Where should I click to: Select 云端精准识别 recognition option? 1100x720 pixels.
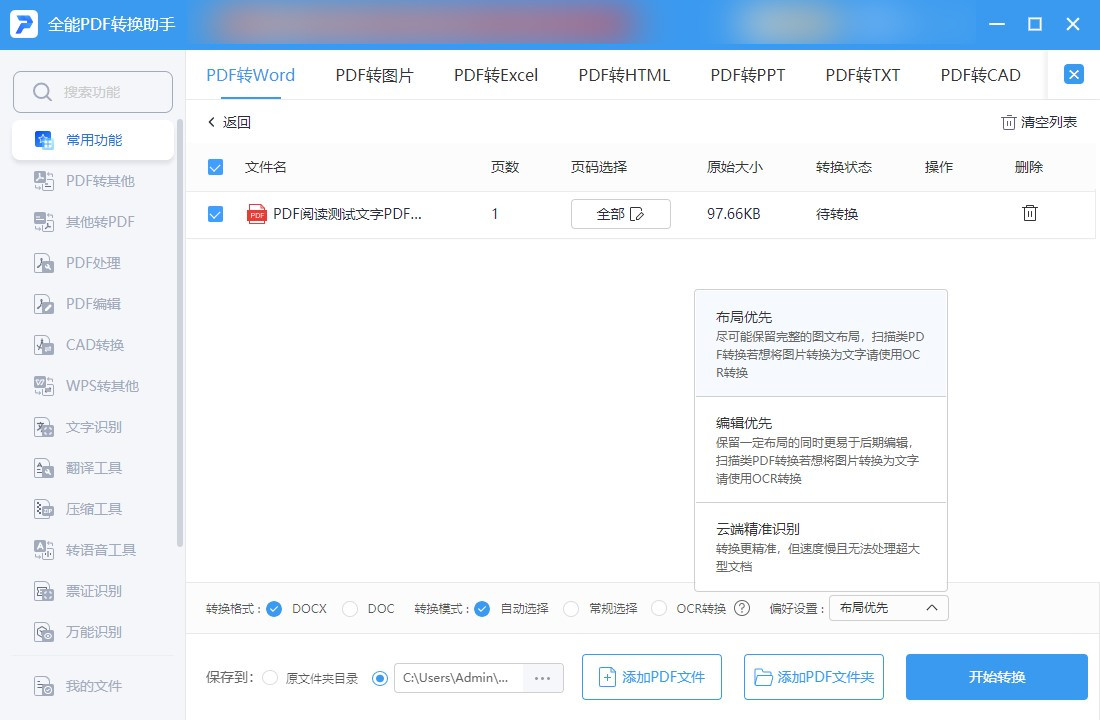pos(820,547)
